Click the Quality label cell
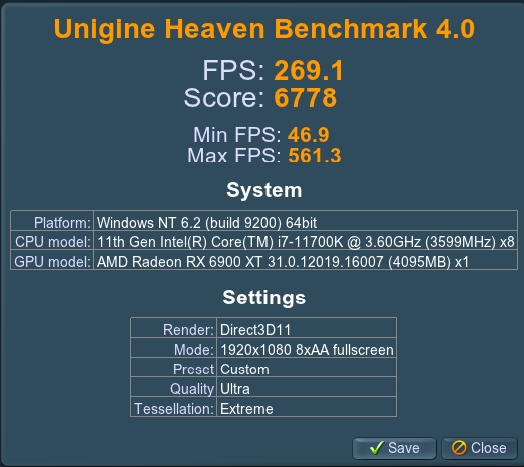This screenshot has height=467, width=524. 173,387
